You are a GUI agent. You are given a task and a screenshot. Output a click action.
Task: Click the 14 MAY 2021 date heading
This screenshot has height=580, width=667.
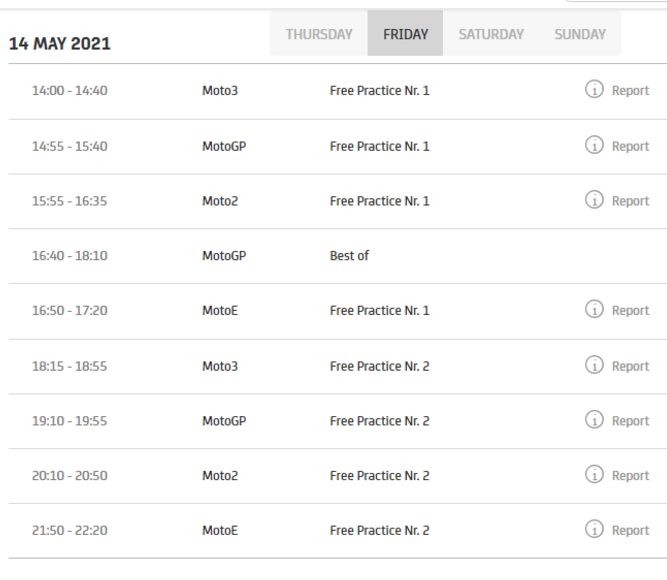pos(60,45)
